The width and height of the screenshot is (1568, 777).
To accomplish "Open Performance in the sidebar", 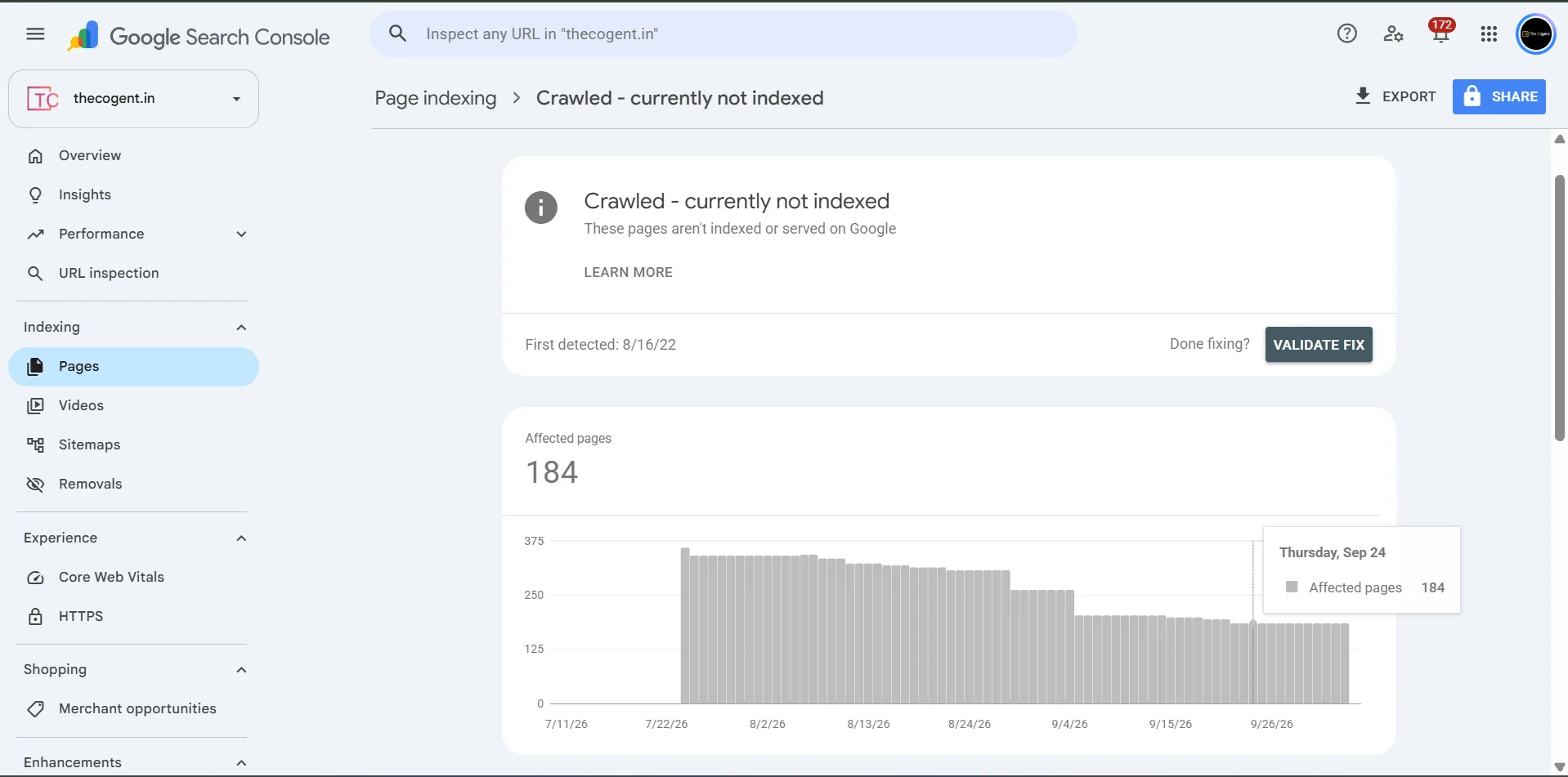I will point(101,234).
